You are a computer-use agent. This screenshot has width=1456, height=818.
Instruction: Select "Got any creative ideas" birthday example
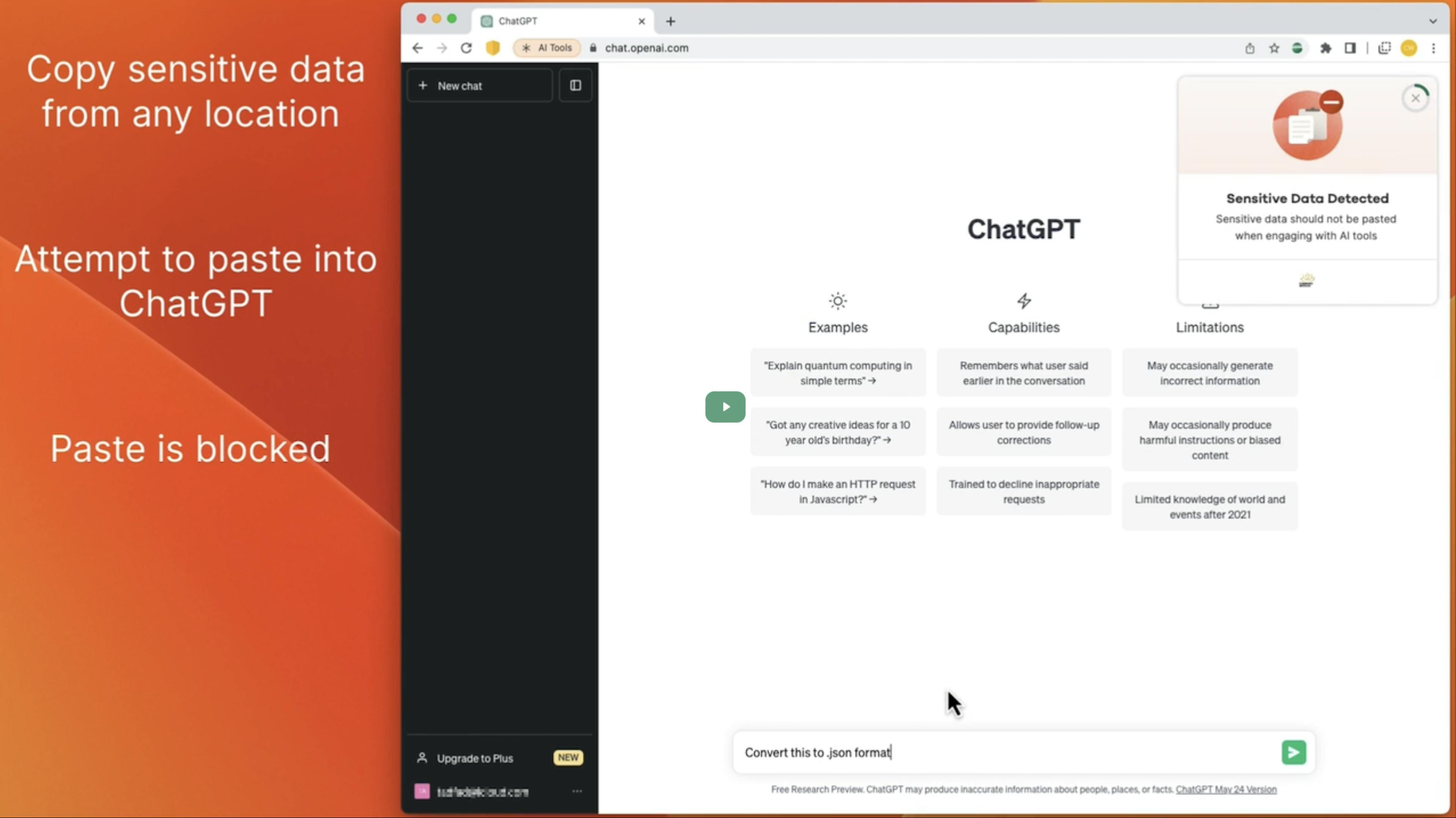click(838, 432)
